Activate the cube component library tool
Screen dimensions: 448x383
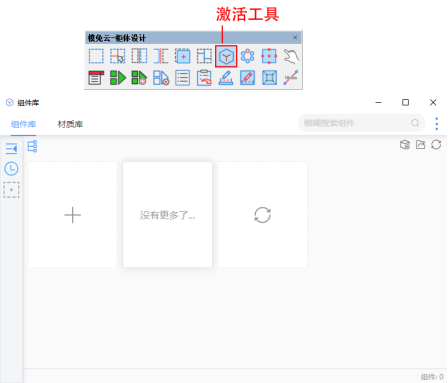(x=226, y=56)
